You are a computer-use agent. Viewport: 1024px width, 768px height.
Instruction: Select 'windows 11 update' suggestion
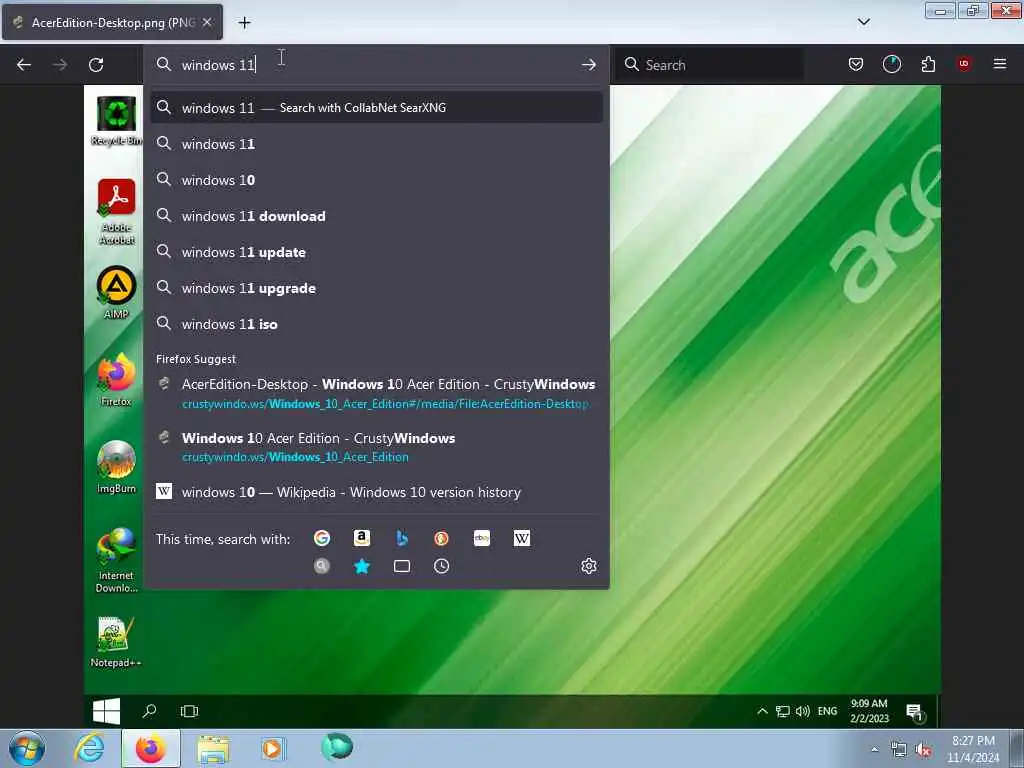click(376, 252)
